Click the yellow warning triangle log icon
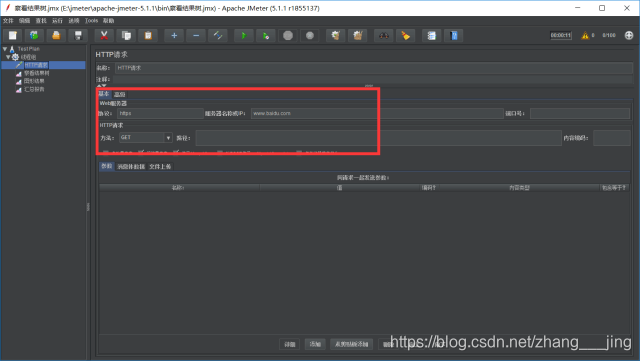The width and height of the screenshot is (641, 361). tap(585, 36)
